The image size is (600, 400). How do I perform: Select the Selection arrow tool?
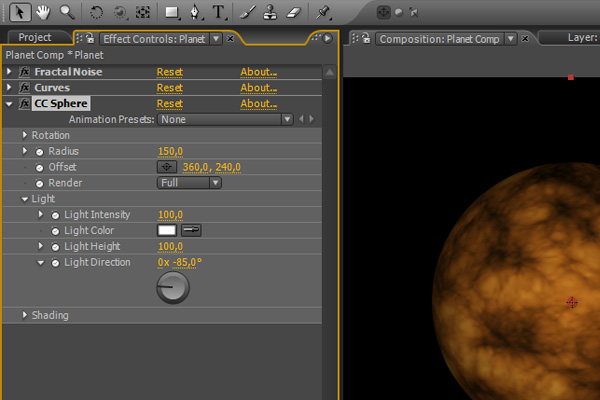coord(20,12)
